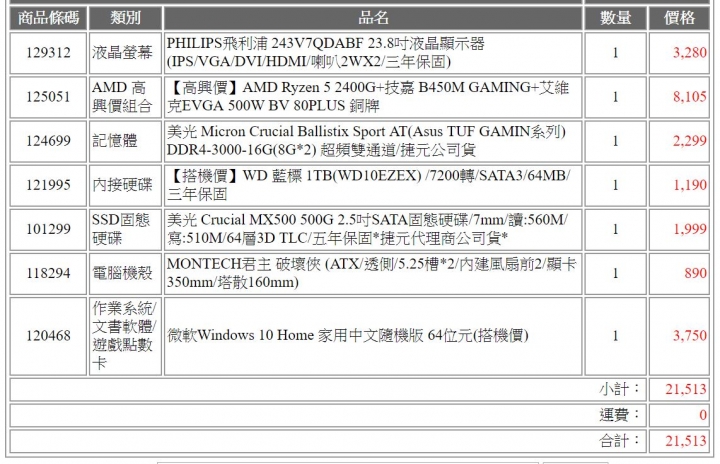Click the 微軟Windows 10 Home product name
Screen dimensions: 720x464
[348, 336]
